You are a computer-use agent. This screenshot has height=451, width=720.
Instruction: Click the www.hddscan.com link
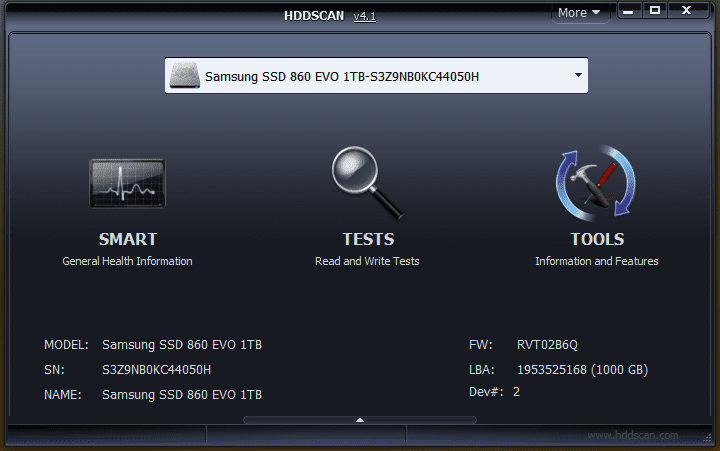tap(632, 435)
